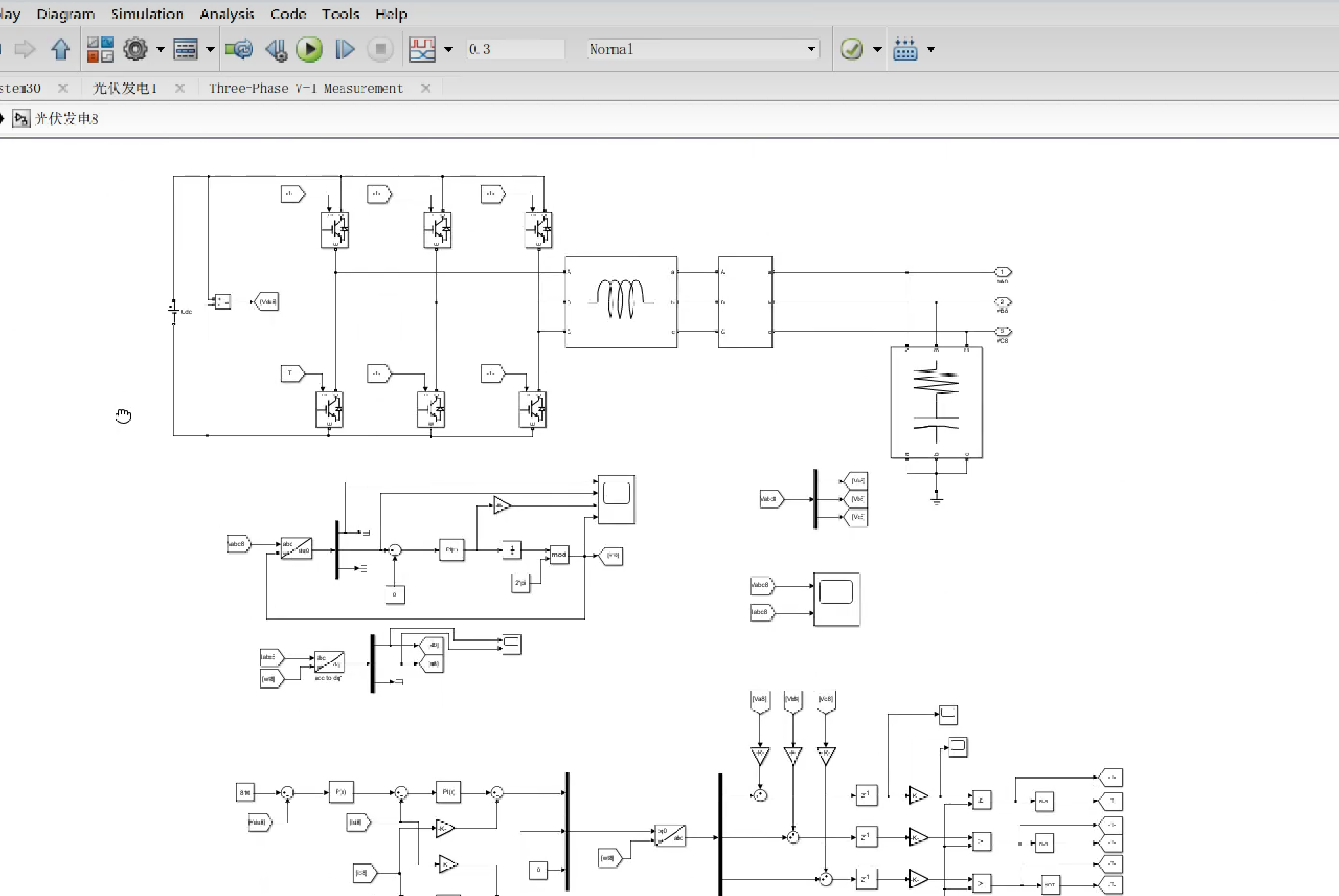Click the Up to Parent arrow icon
Screen dimensions: 1339x896
point(61,49)
